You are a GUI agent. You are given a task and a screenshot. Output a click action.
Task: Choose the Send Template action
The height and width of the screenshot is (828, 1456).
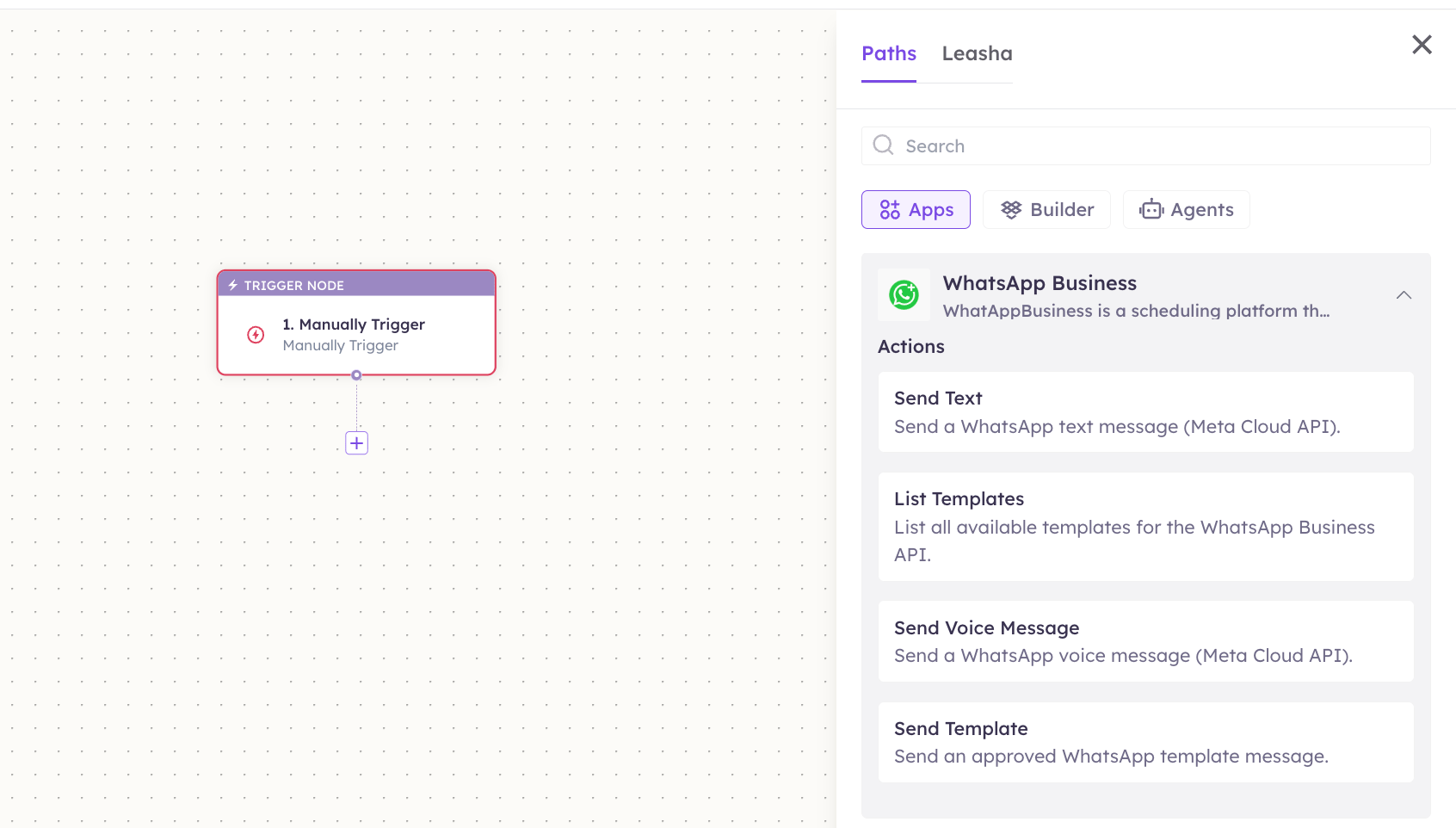coord(1145,742)
